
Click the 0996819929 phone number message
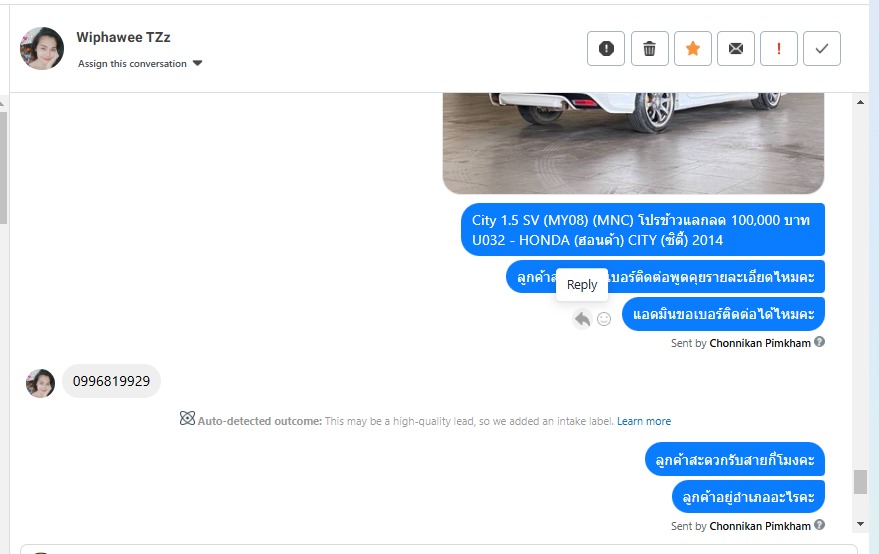[111, 381]
